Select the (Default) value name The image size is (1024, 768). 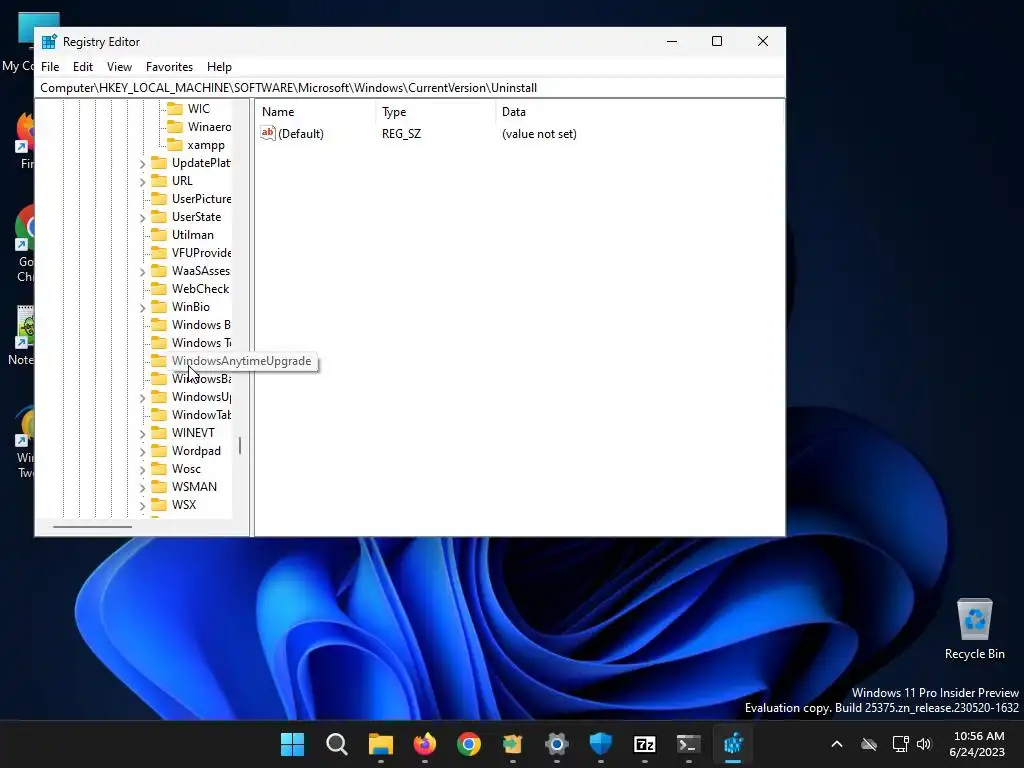pos(301,134)
